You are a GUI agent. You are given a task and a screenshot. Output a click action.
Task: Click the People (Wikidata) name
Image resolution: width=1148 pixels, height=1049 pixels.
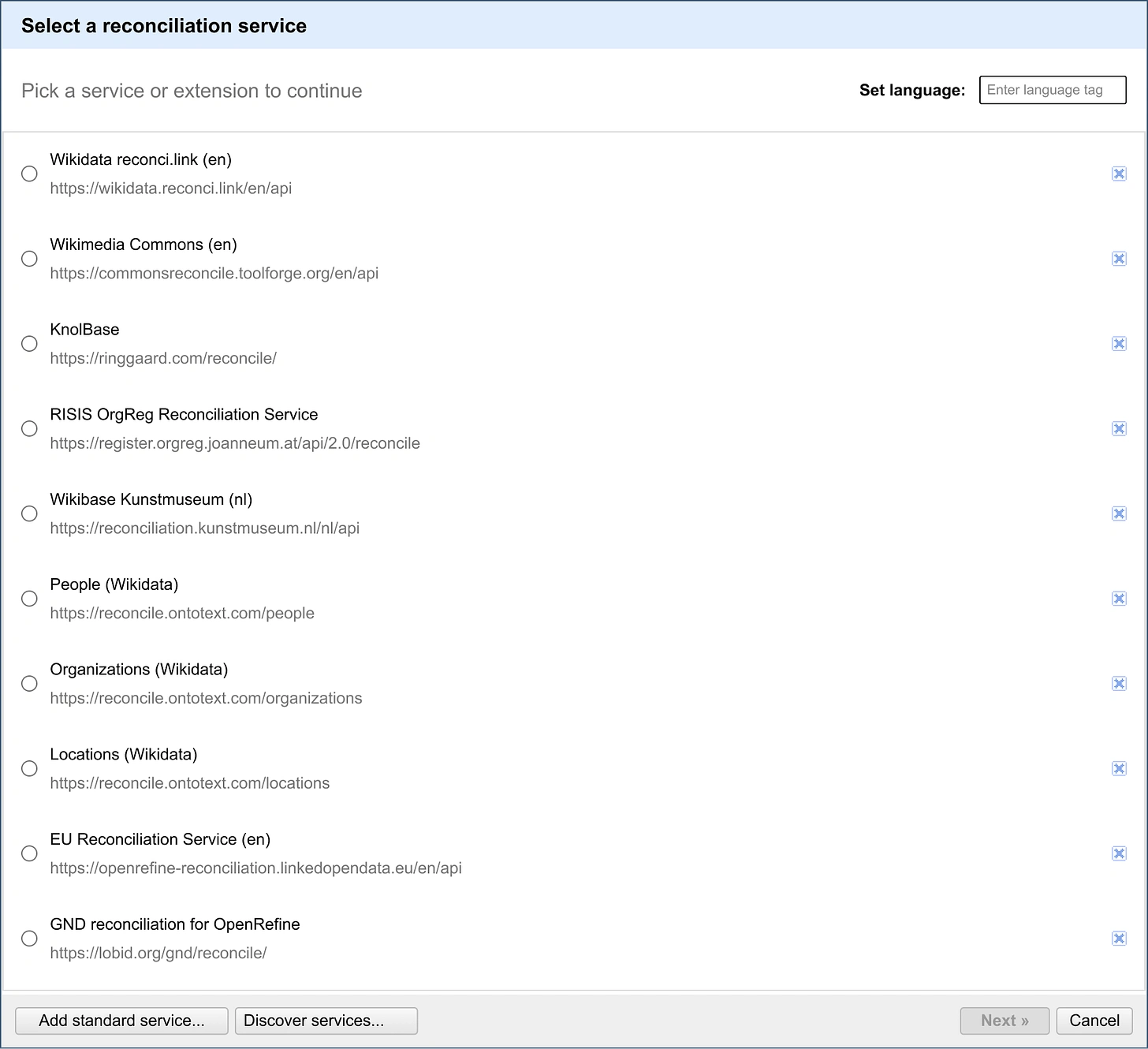(x=114, y=584)
